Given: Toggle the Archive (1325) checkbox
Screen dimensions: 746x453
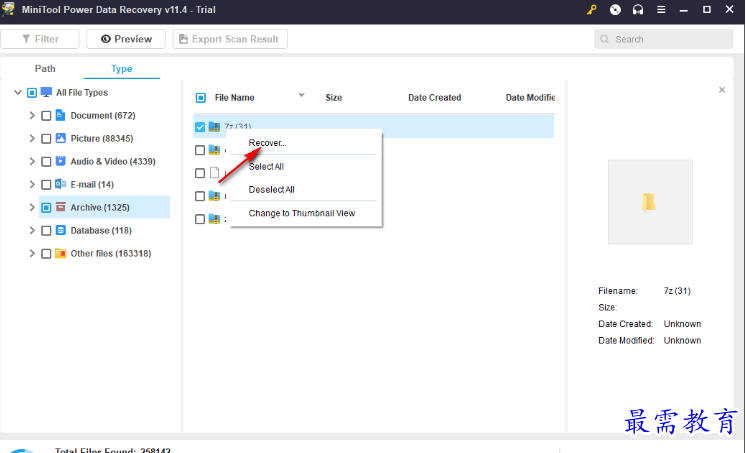Looking at the screenshot, I should click(46, 207).
